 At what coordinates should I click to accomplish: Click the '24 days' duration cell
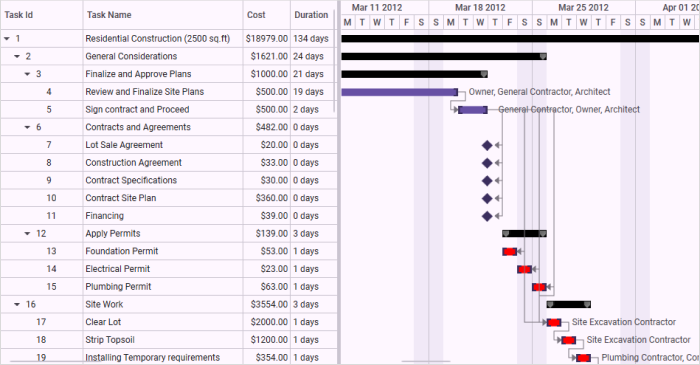(313, 56)
